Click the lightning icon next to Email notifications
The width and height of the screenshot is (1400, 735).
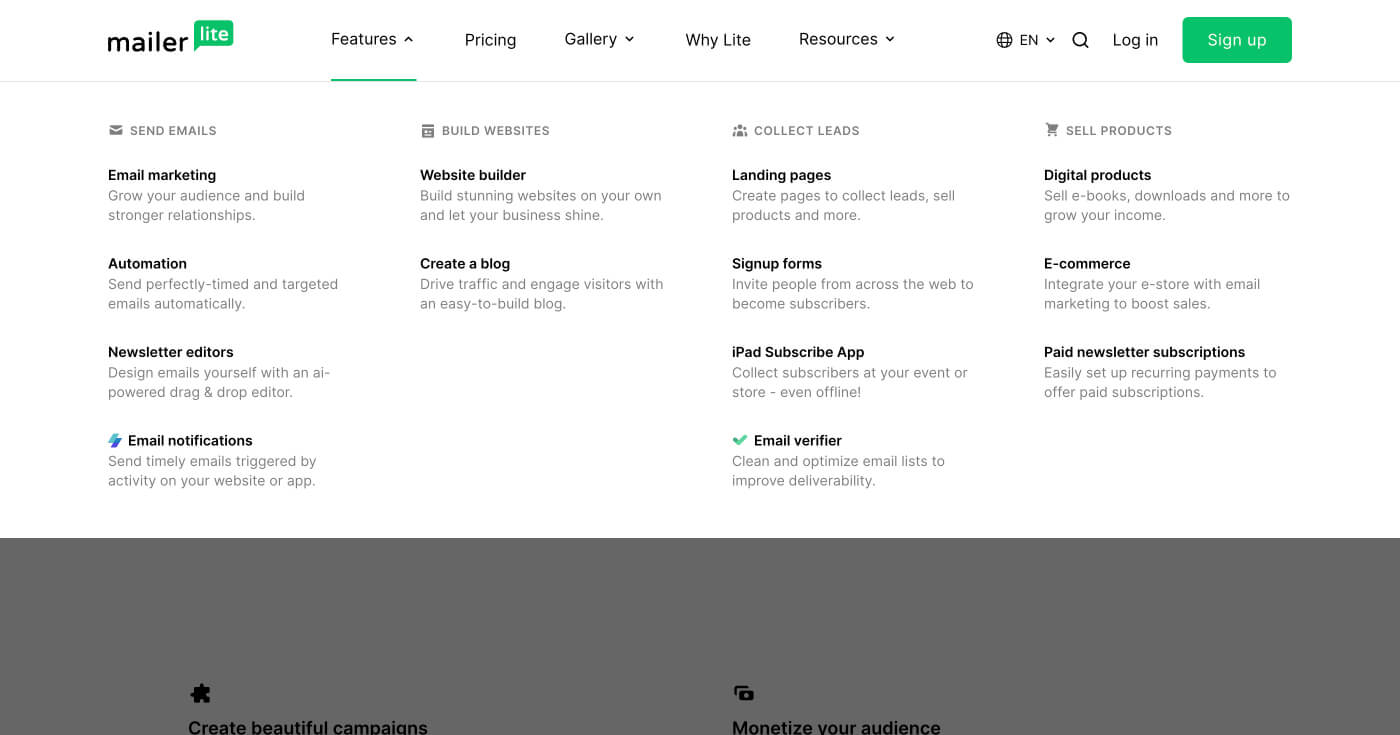pos(115,440)
